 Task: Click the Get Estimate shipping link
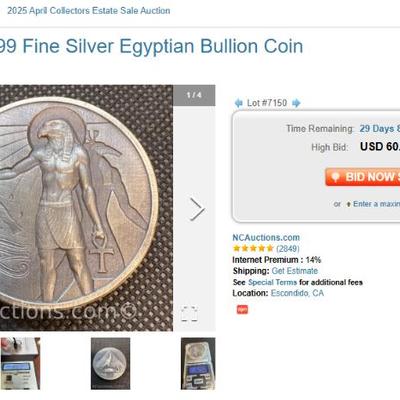point(295,271)
